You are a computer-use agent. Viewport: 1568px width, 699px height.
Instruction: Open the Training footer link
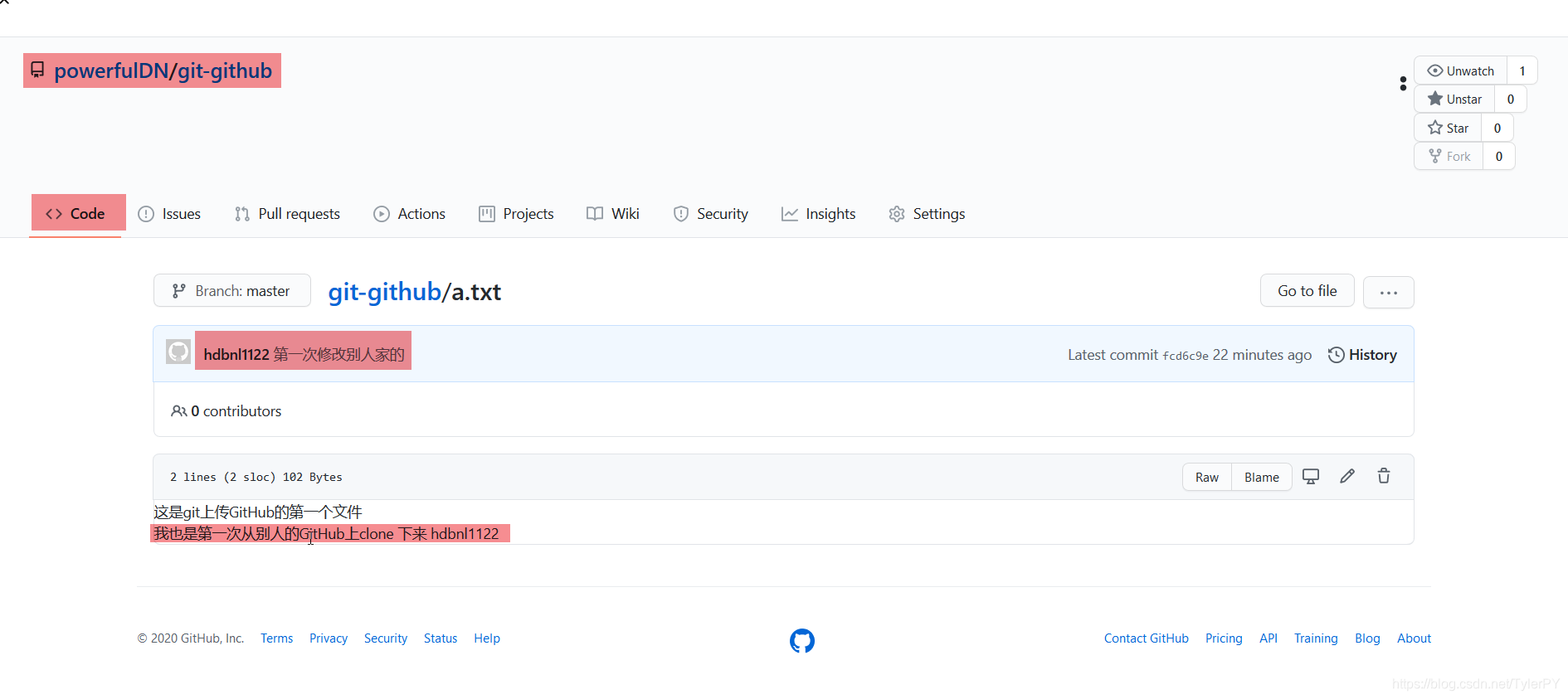point(1316,638)
